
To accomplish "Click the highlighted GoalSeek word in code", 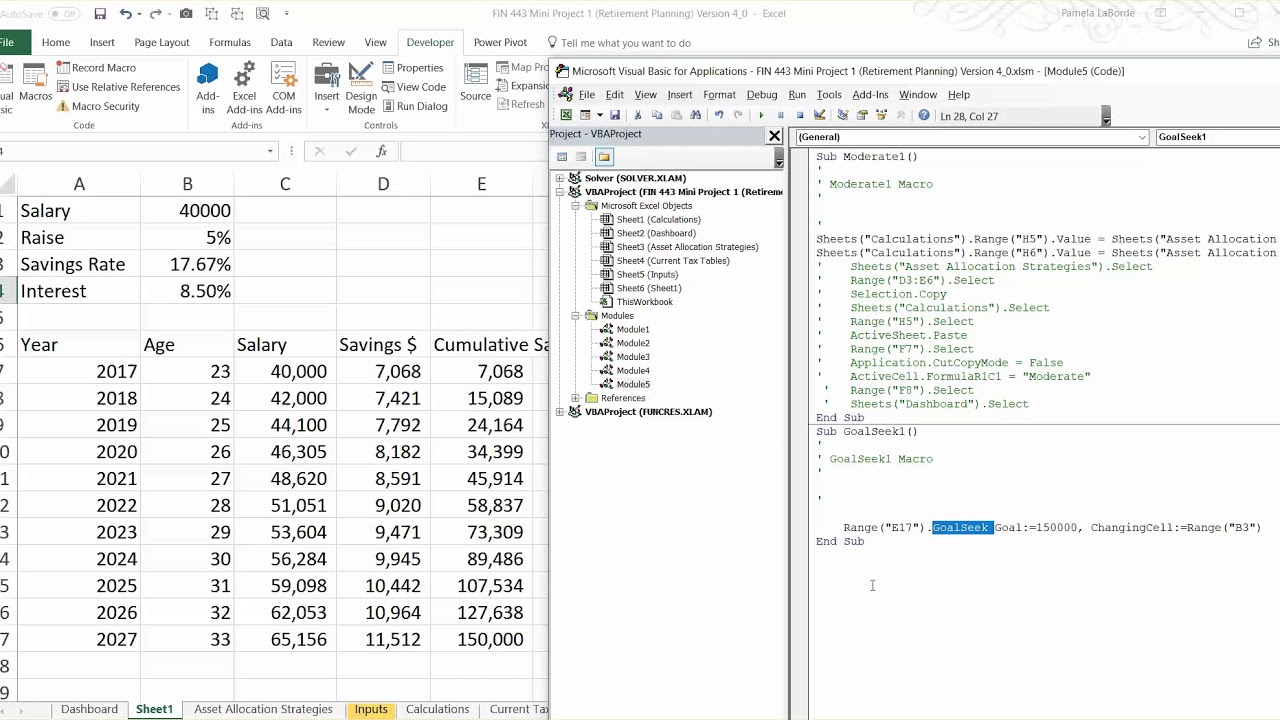I will (961, 528).
